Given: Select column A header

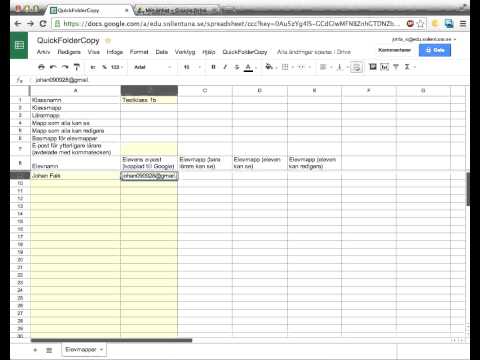Looking at the screenshot, I should (76, 90).
